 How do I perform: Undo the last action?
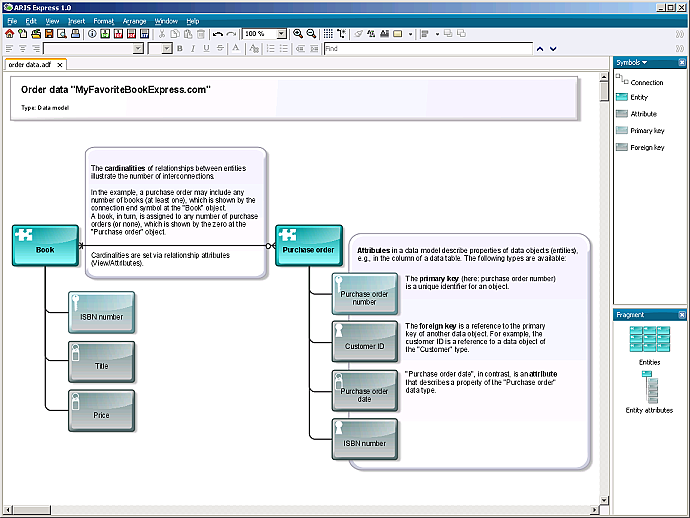(218, 34)
